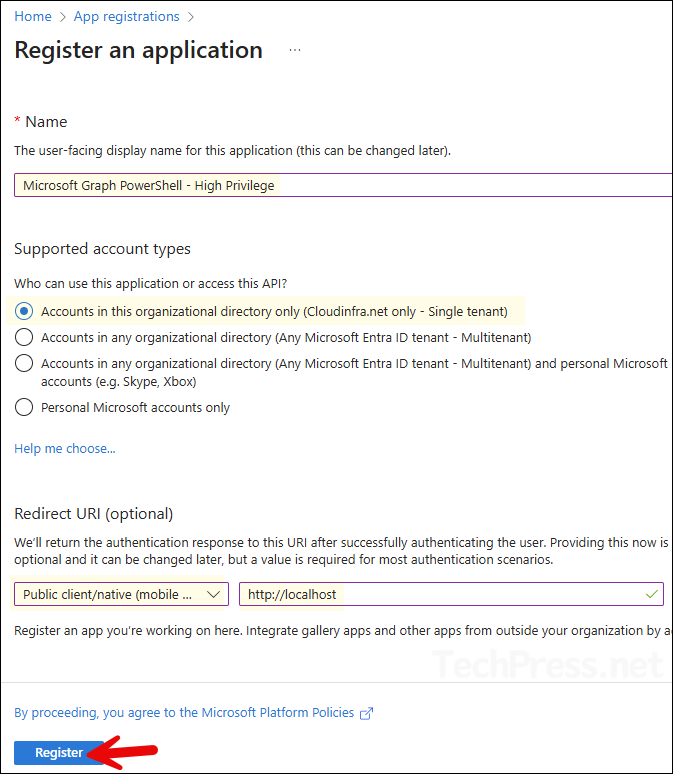The width and height of the screenshot is (673, 774).
Task: Click the Name field label
Action: tap(46, 122)
